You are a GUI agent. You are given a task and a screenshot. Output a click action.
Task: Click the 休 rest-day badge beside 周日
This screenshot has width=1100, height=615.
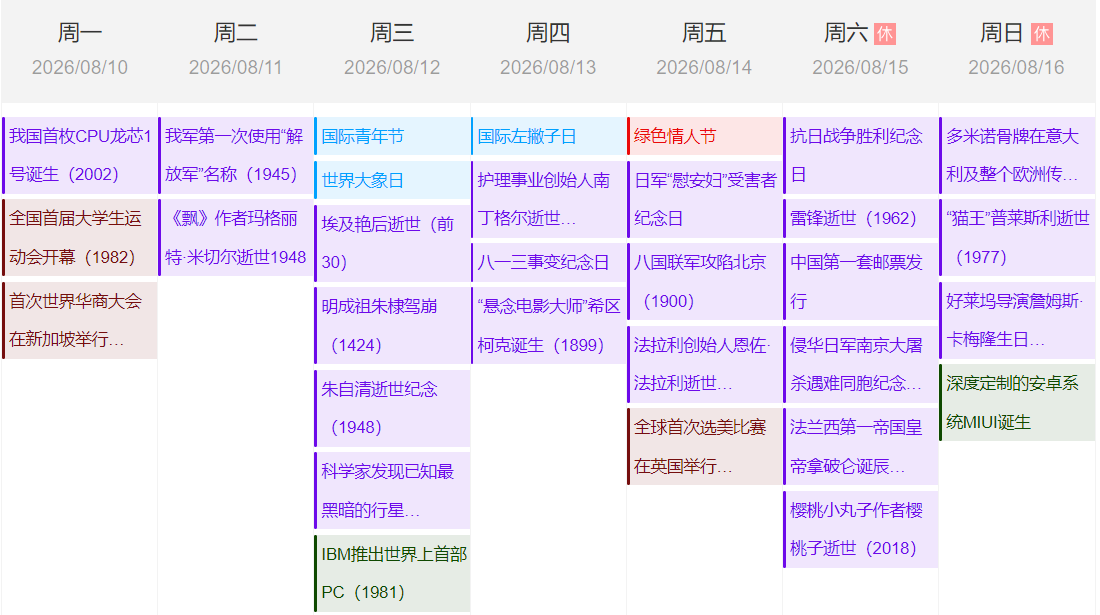1041,34
